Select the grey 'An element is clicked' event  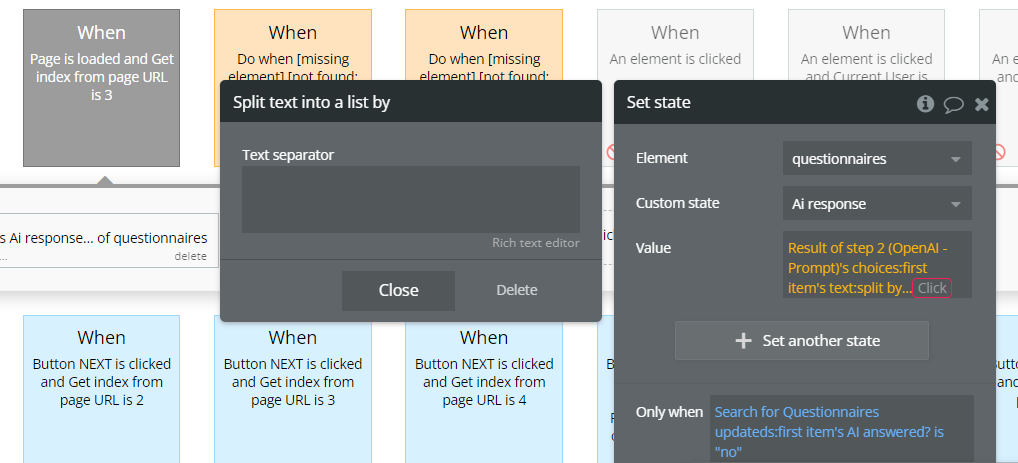click(675, 58)
